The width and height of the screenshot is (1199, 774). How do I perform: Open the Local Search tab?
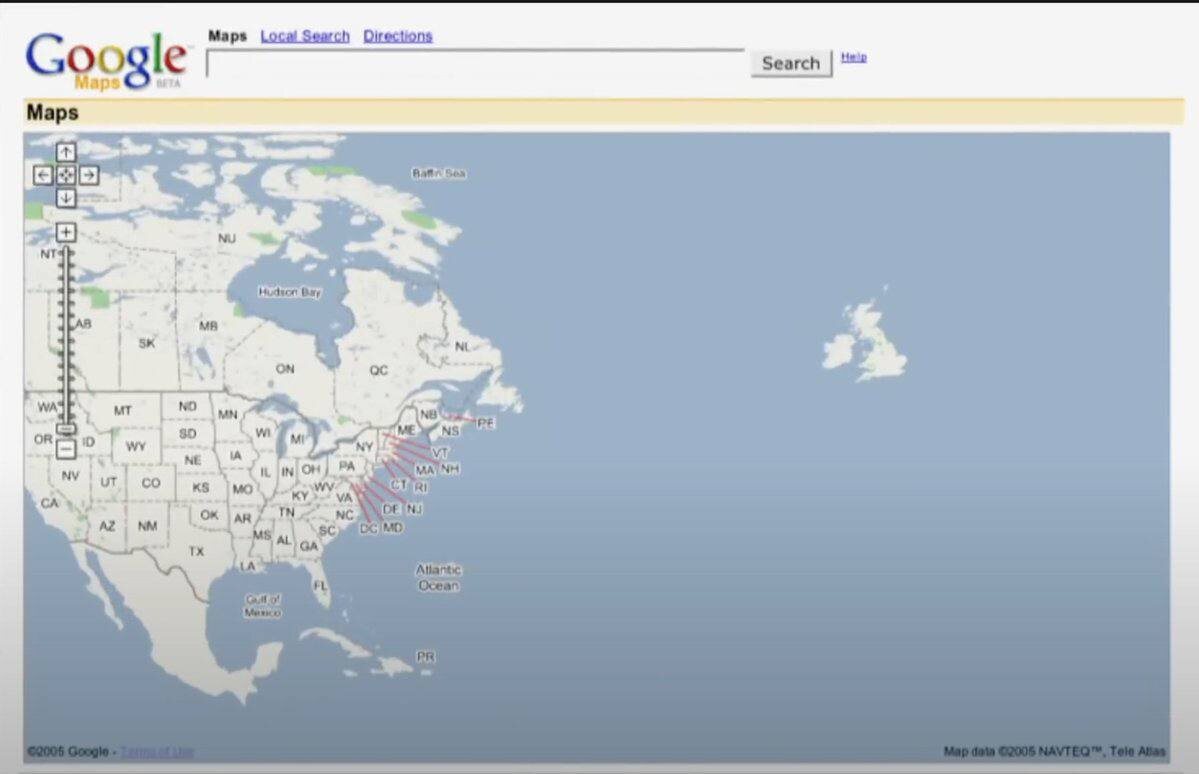[x=305, y=36]
